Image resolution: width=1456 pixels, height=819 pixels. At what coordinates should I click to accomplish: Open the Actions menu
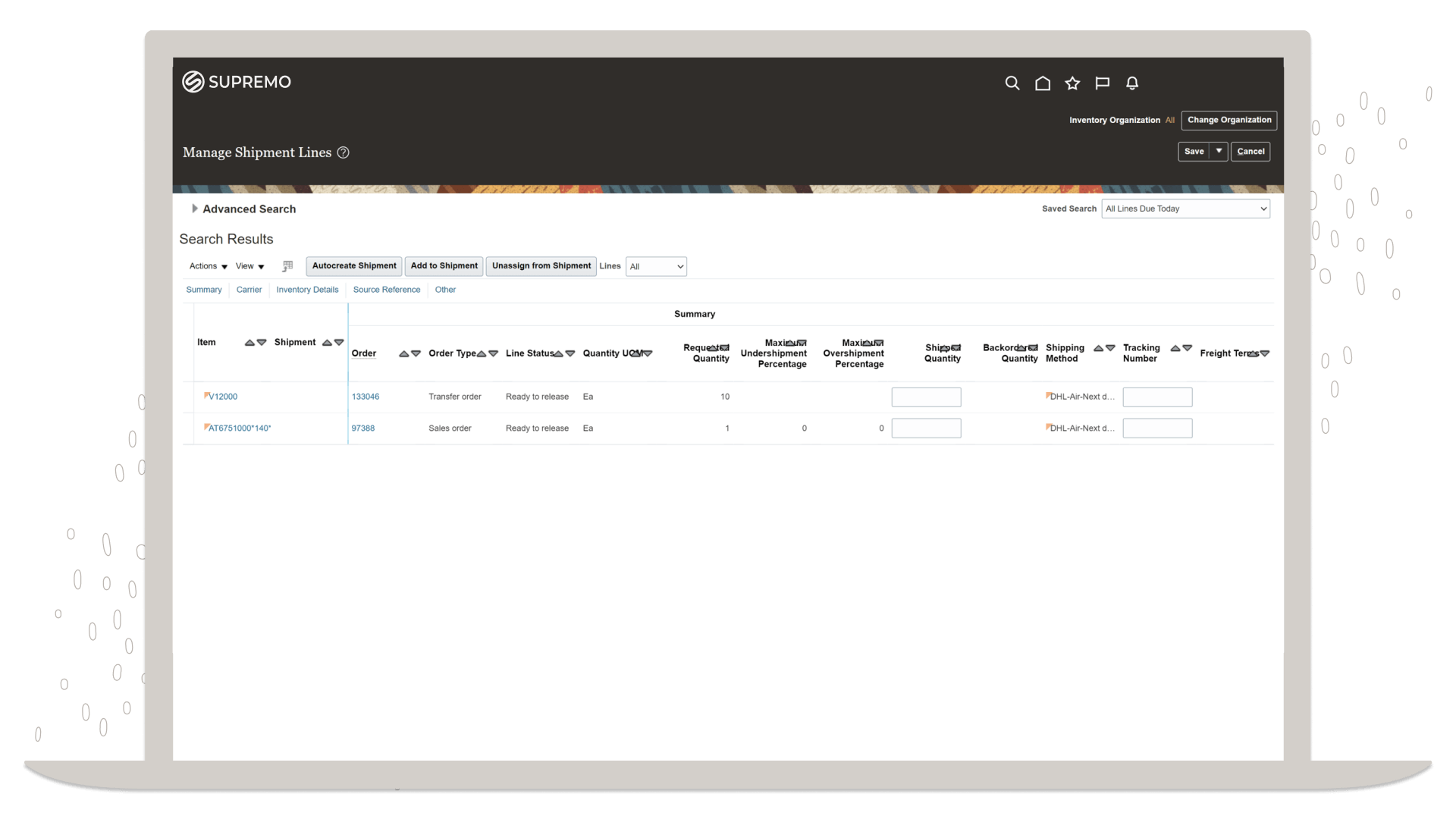208,266
